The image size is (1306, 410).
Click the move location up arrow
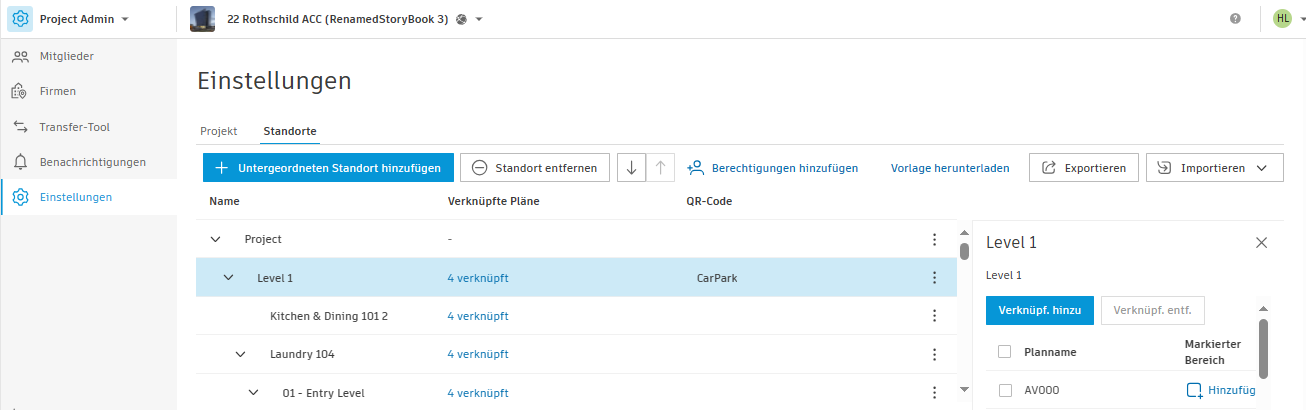tap(660, 168)
